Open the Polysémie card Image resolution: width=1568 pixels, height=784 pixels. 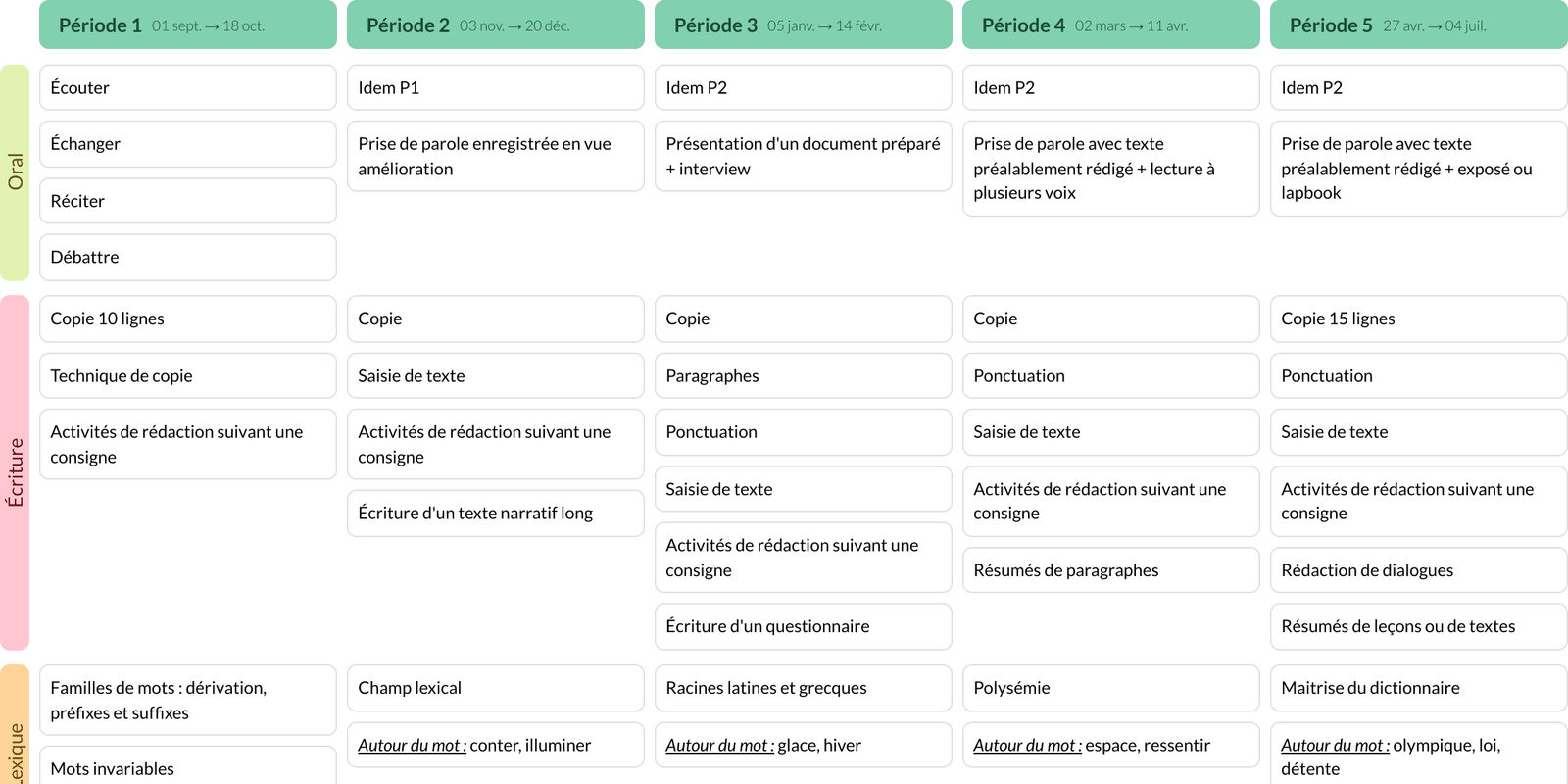pyautogui.click(x=1110, y=689)
